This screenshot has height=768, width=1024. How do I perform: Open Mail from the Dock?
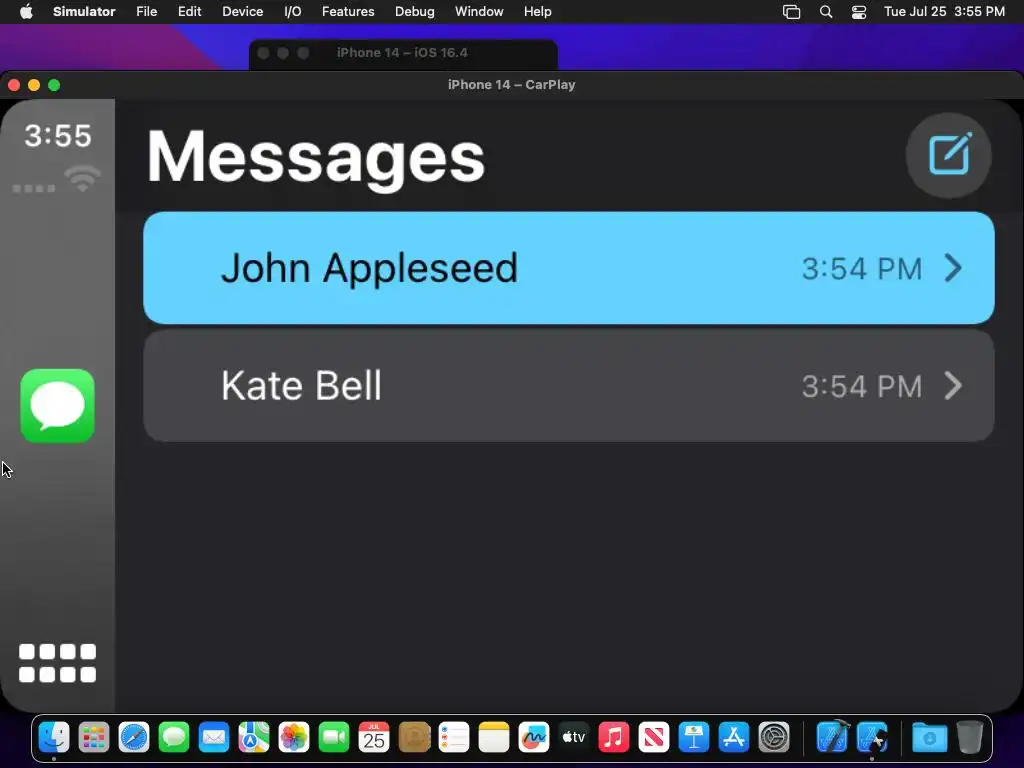(x=214, y=737)
